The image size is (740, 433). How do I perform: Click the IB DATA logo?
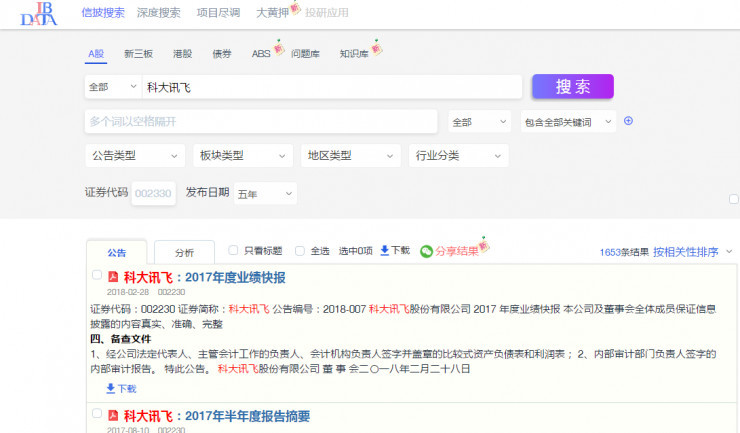39,14
